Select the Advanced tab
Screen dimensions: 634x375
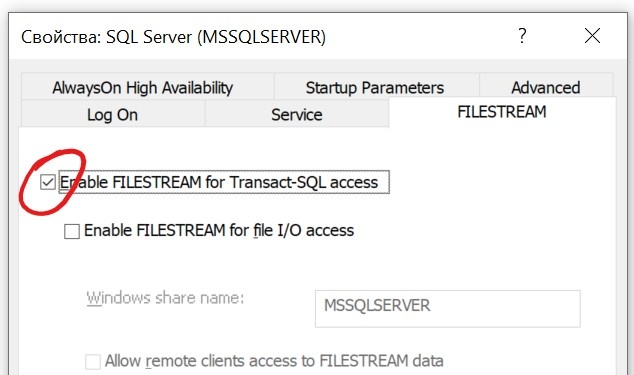(546, 86)
